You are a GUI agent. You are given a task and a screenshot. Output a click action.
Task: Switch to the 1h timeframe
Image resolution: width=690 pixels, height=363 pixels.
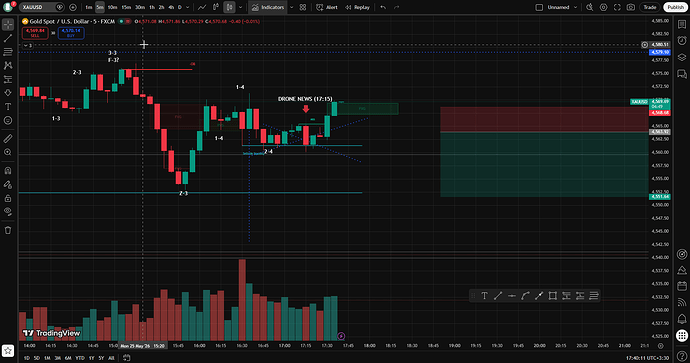152,7
